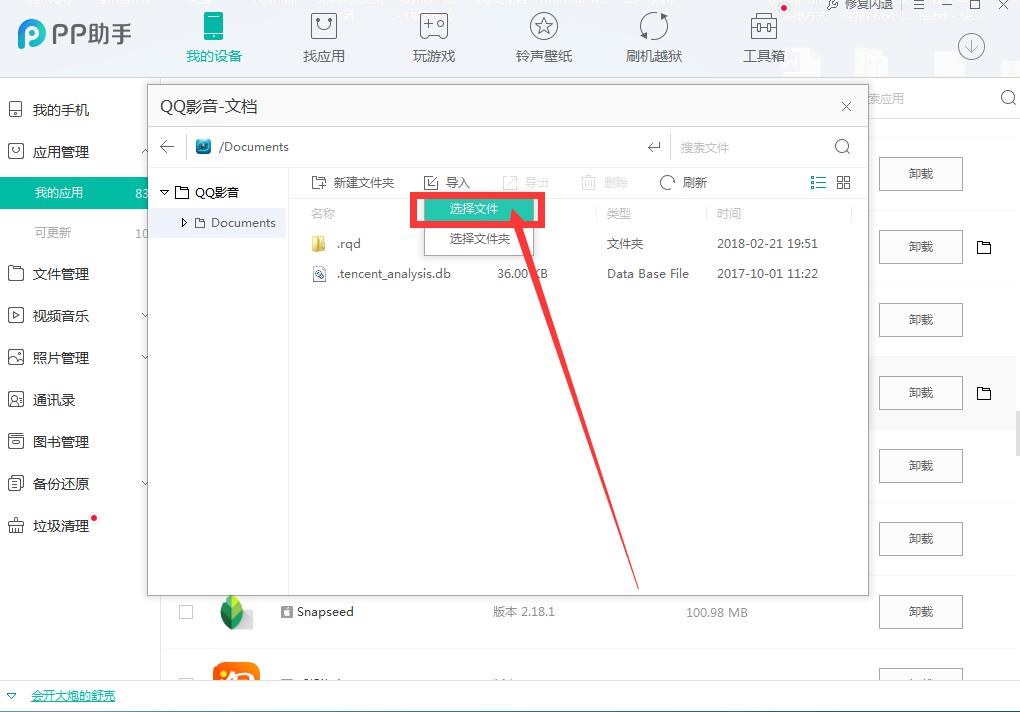This screenshot has height=712, width=1020.
Task: Click the 修复闪退 repair tool link
Action: [860, 5]
